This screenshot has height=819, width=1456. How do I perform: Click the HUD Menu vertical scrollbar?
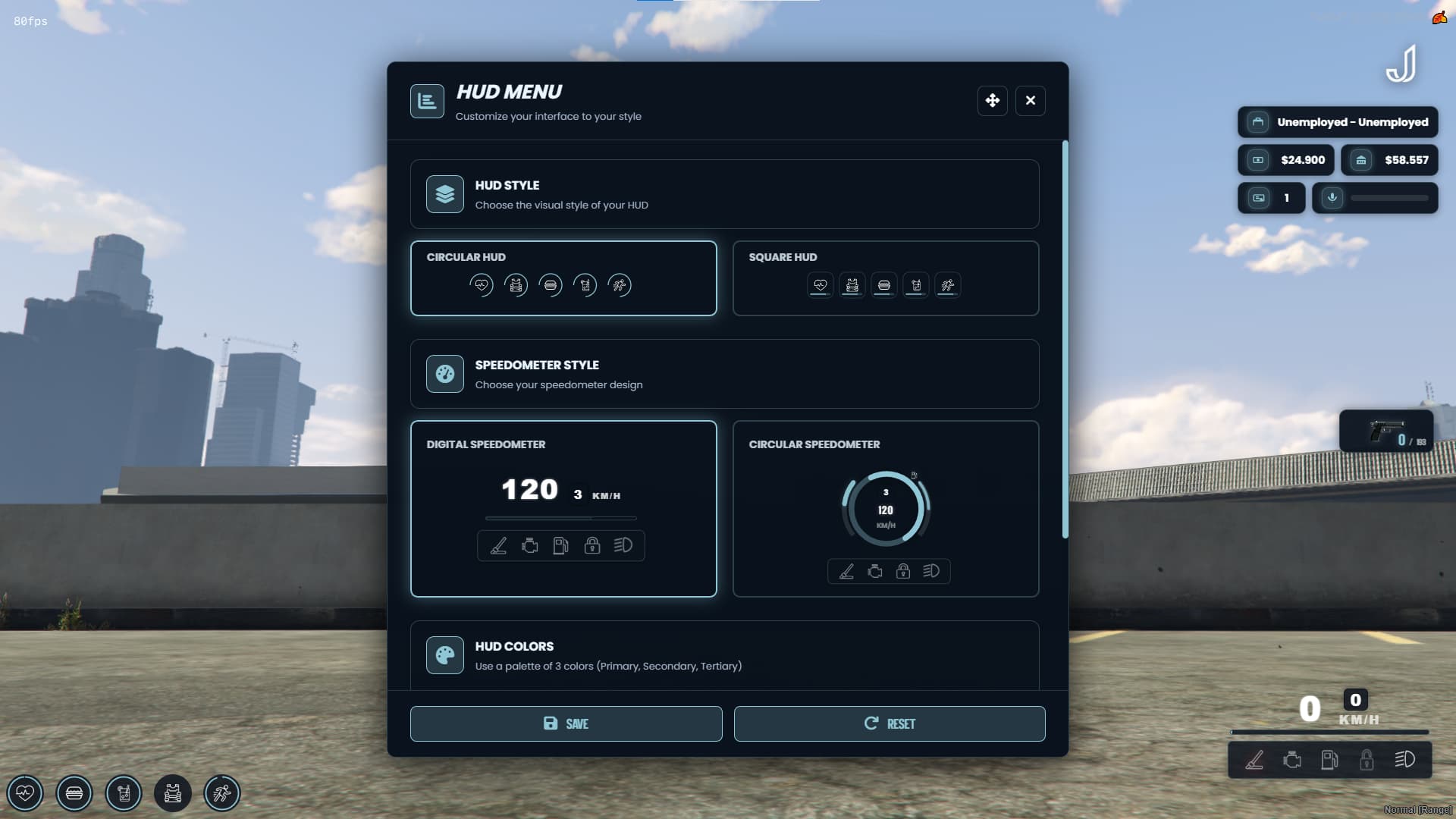(x=1065, y=339)
